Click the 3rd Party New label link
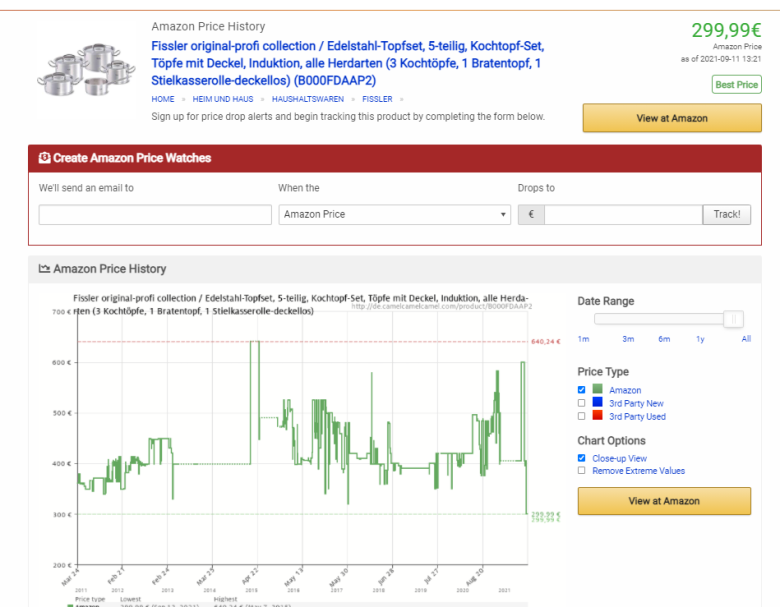This screenshot has height=607, width=780. 636,404
